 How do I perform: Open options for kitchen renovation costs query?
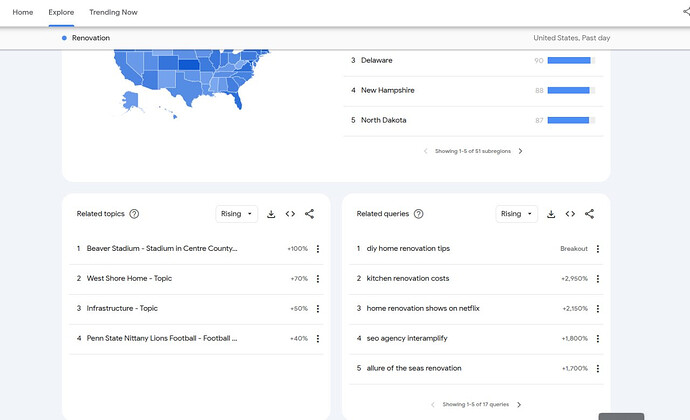pyautogui.click(x=598, y=279)
